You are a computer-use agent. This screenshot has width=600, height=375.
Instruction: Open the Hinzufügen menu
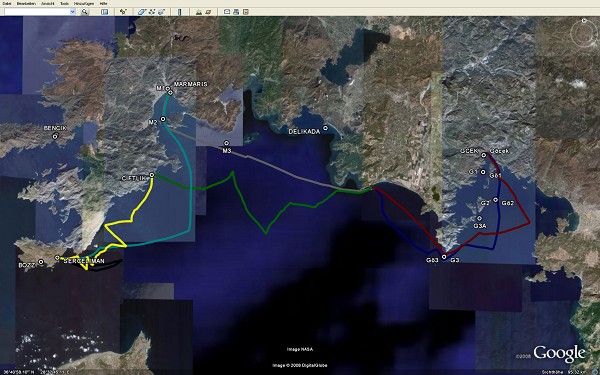(x=84, y=3)
